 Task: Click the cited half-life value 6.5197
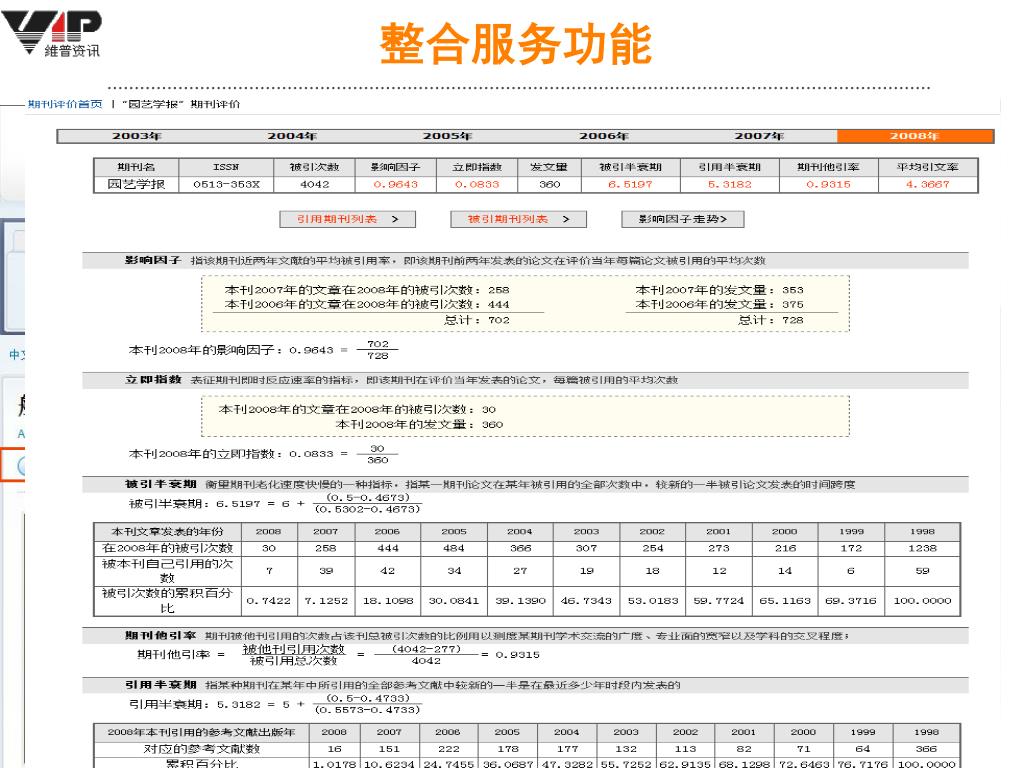[x=630, y=184]
